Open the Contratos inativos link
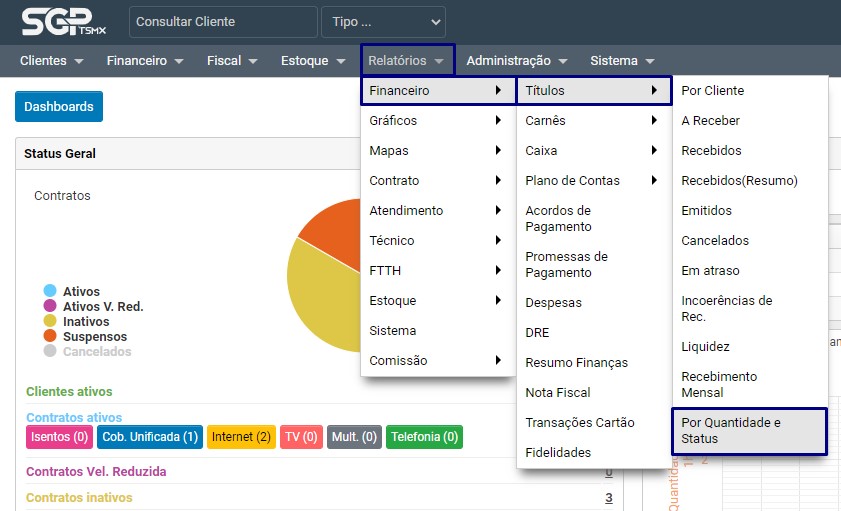Screen dimensions: 841x511 (79, 498)
